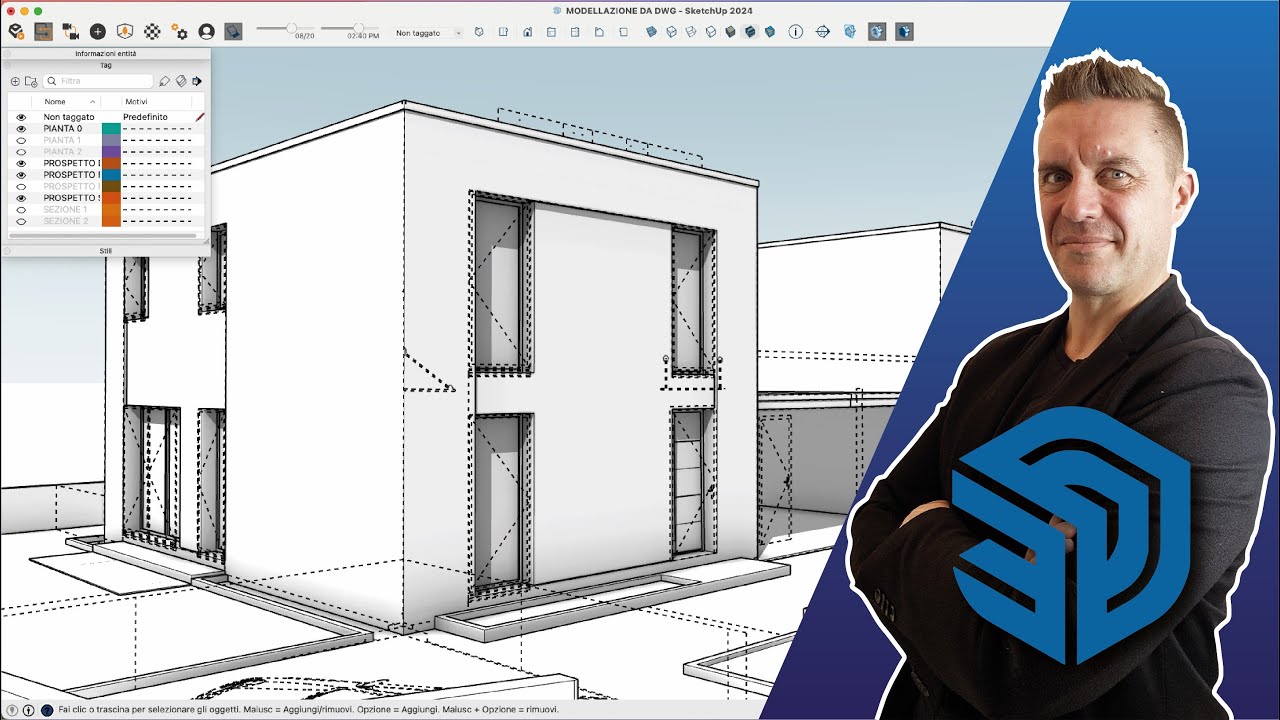Click the 'Filtra' tag search field
The image size is (1280, 720).
[98, 81]
